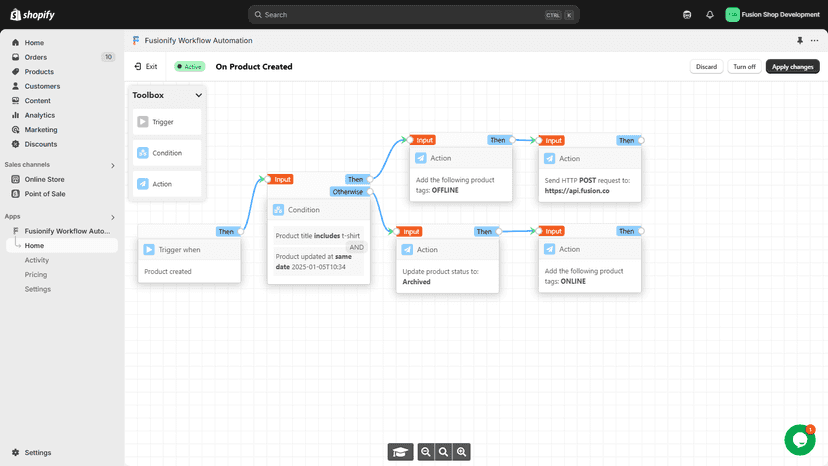Open Products in the sidebar
Viewport: 828px width, 466px height.
coord(39,72)
